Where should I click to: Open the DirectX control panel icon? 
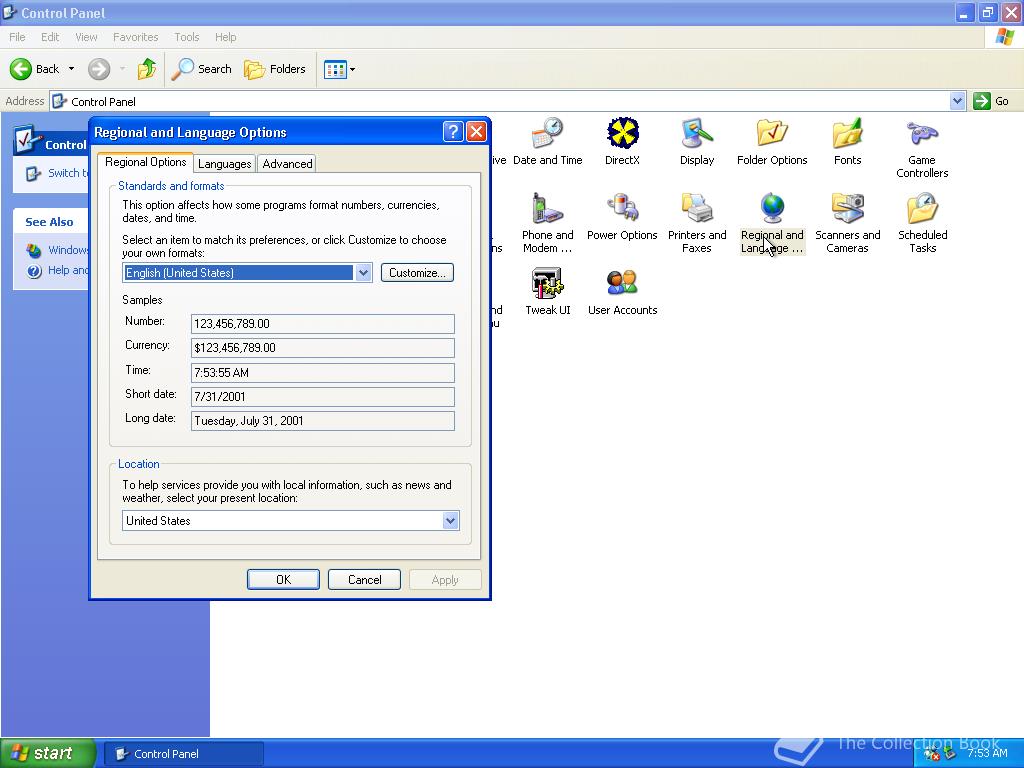coord(622,142)
